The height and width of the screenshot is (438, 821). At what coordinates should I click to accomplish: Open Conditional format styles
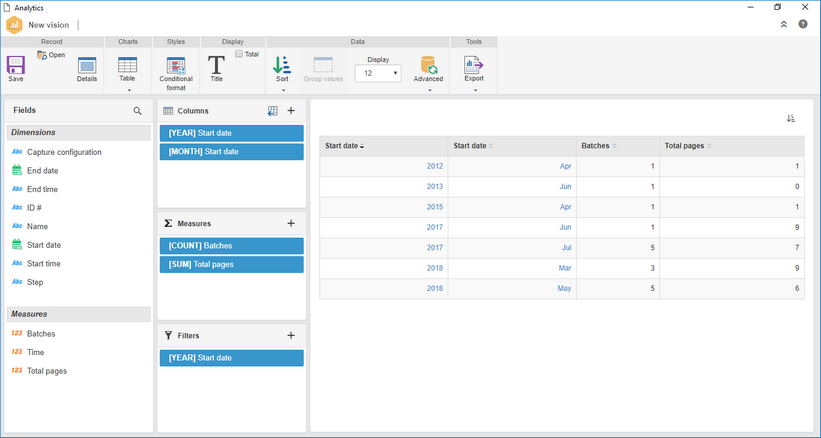pos(176,65)
